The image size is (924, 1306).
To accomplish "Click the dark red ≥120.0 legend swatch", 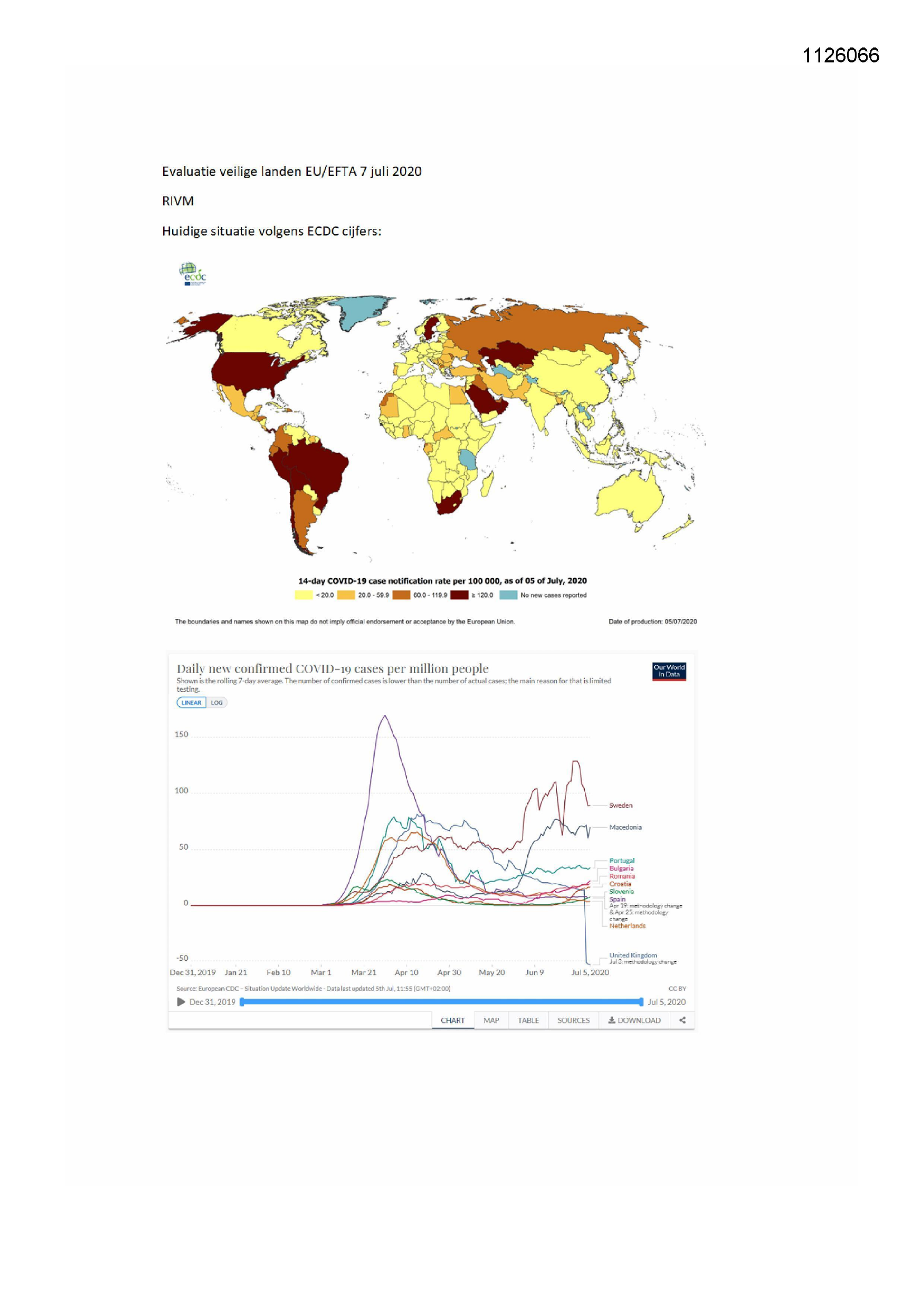I will (x=459, y=595).
